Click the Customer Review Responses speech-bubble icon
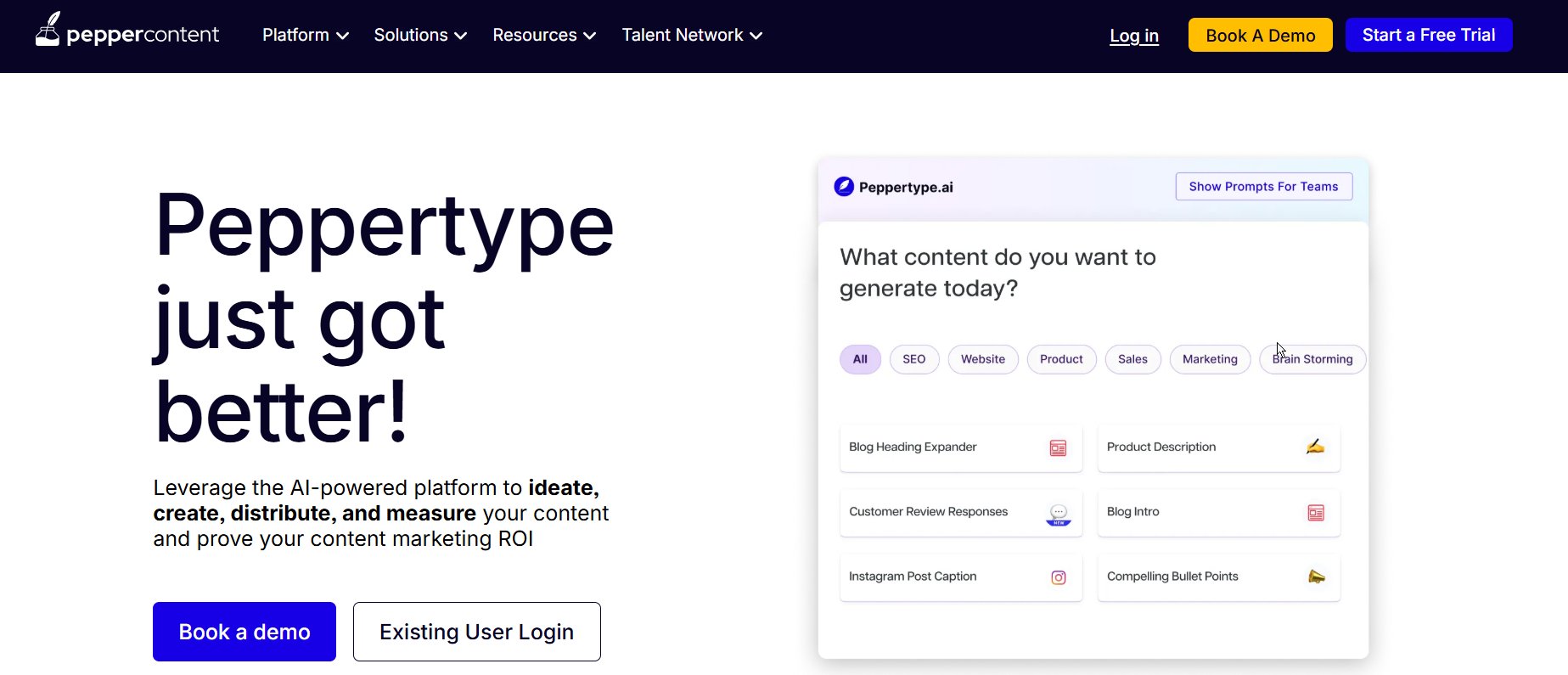The image size is (1568, 675). pos(1059,515)
